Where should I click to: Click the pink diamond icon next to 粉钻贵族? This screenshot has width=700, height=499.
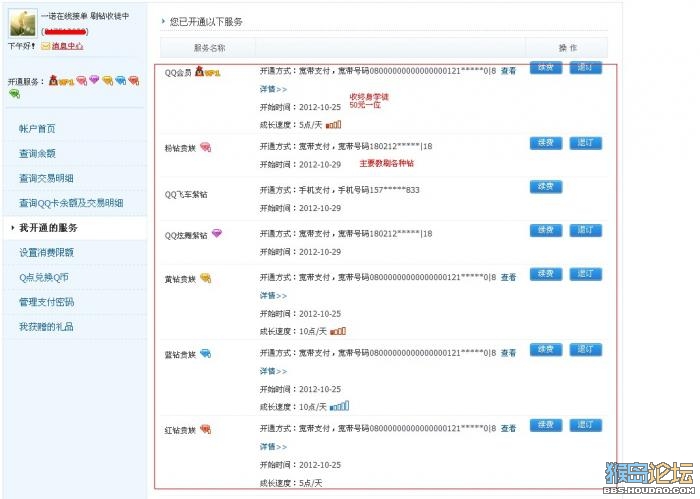pyautogui.click(x=205, y=147)
